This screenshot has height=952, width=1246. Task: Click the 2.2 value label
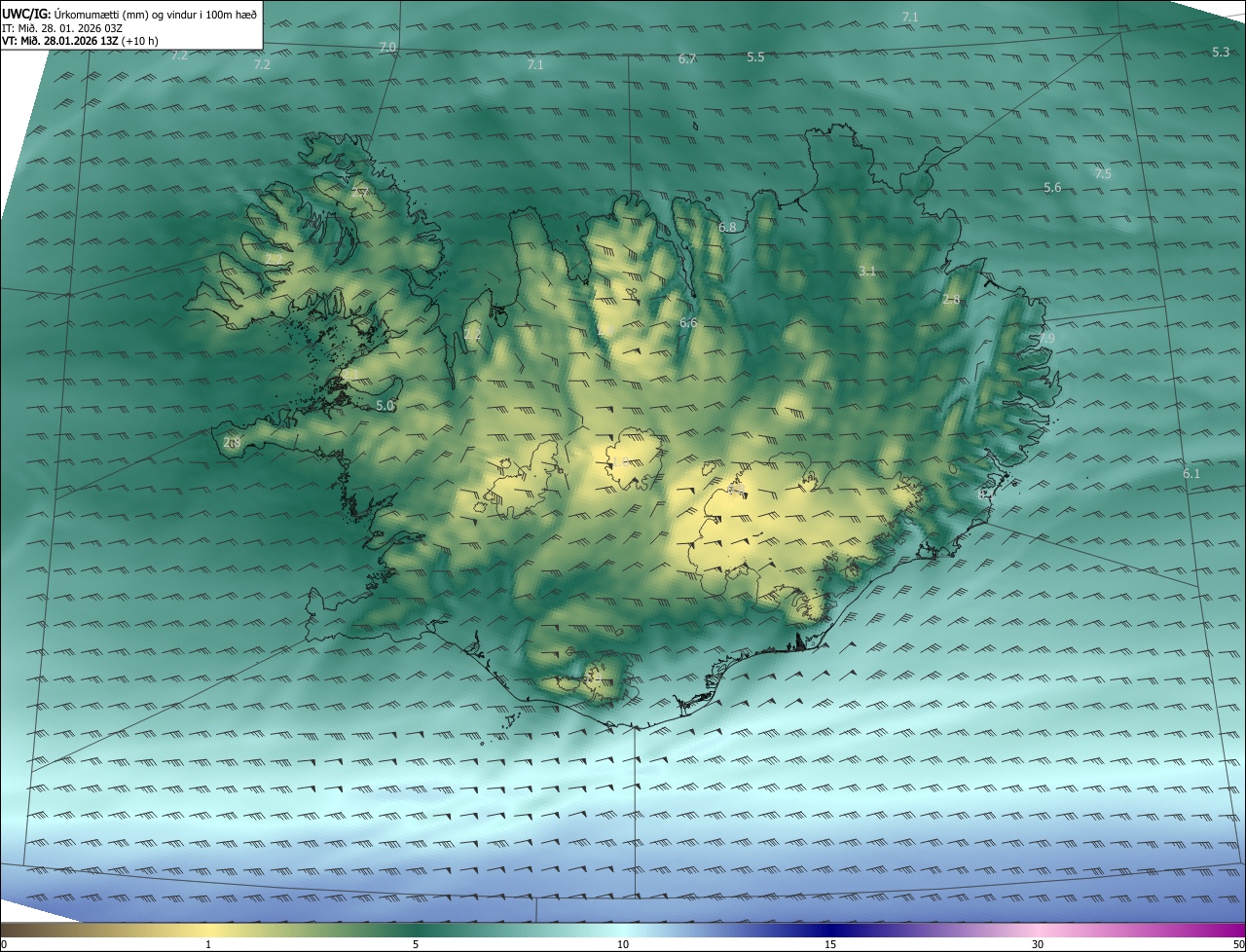(472, 335)
